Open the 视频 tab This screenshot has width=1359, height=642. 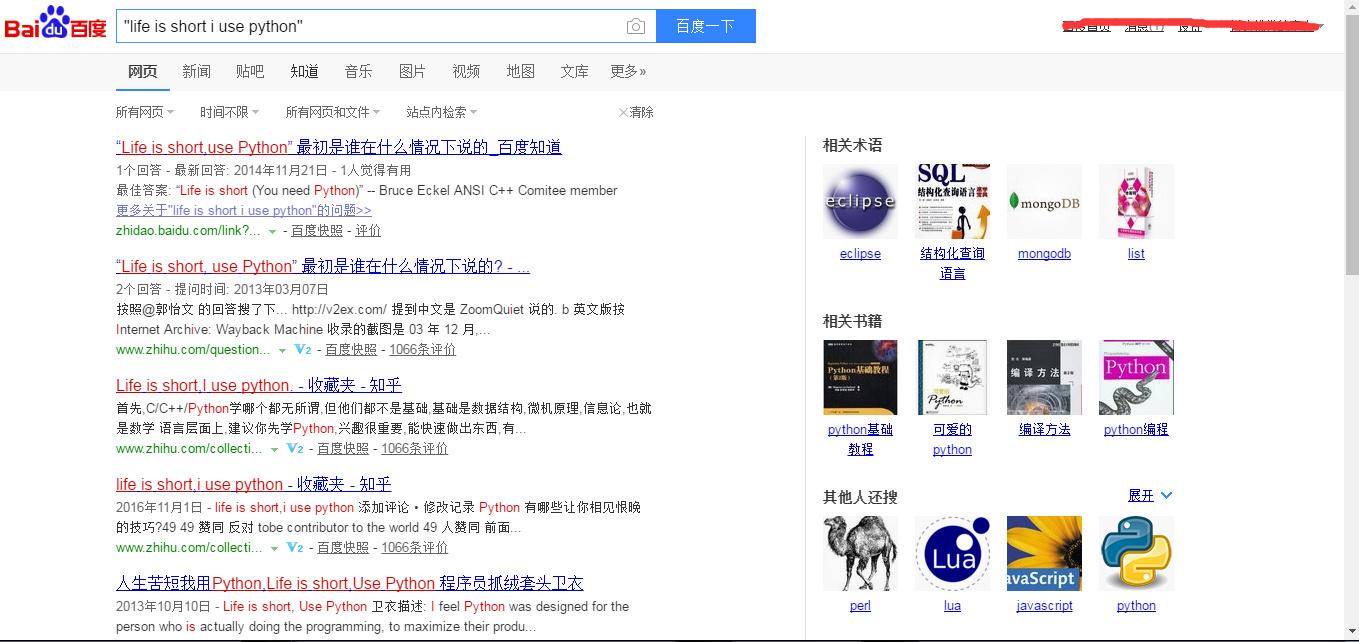466,71
